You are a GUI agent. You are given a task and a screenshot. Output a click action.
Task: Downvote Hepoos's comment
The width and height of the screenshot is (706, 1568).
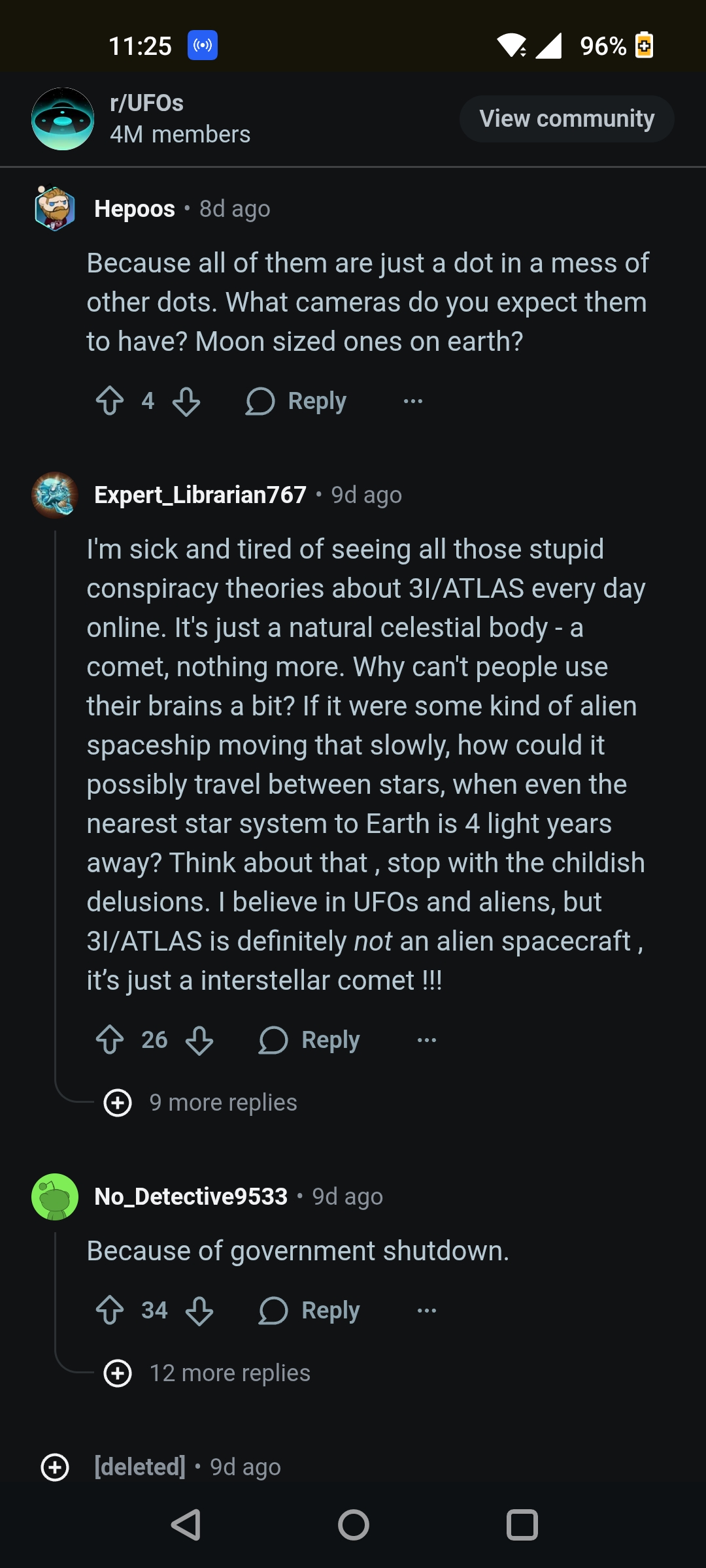[186, 401]
